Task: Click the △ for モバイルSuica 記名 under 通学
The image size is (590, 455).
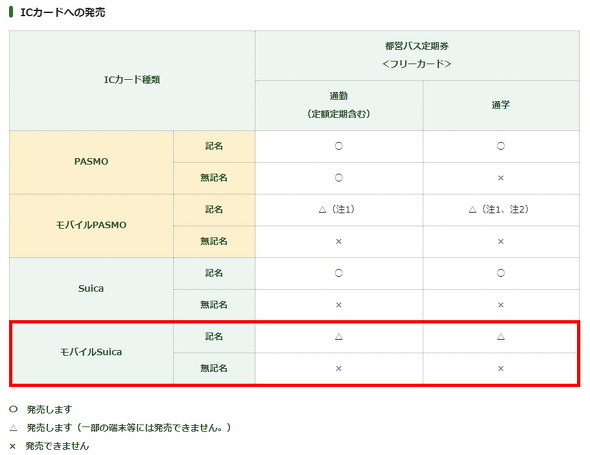Action: [501, 336]
